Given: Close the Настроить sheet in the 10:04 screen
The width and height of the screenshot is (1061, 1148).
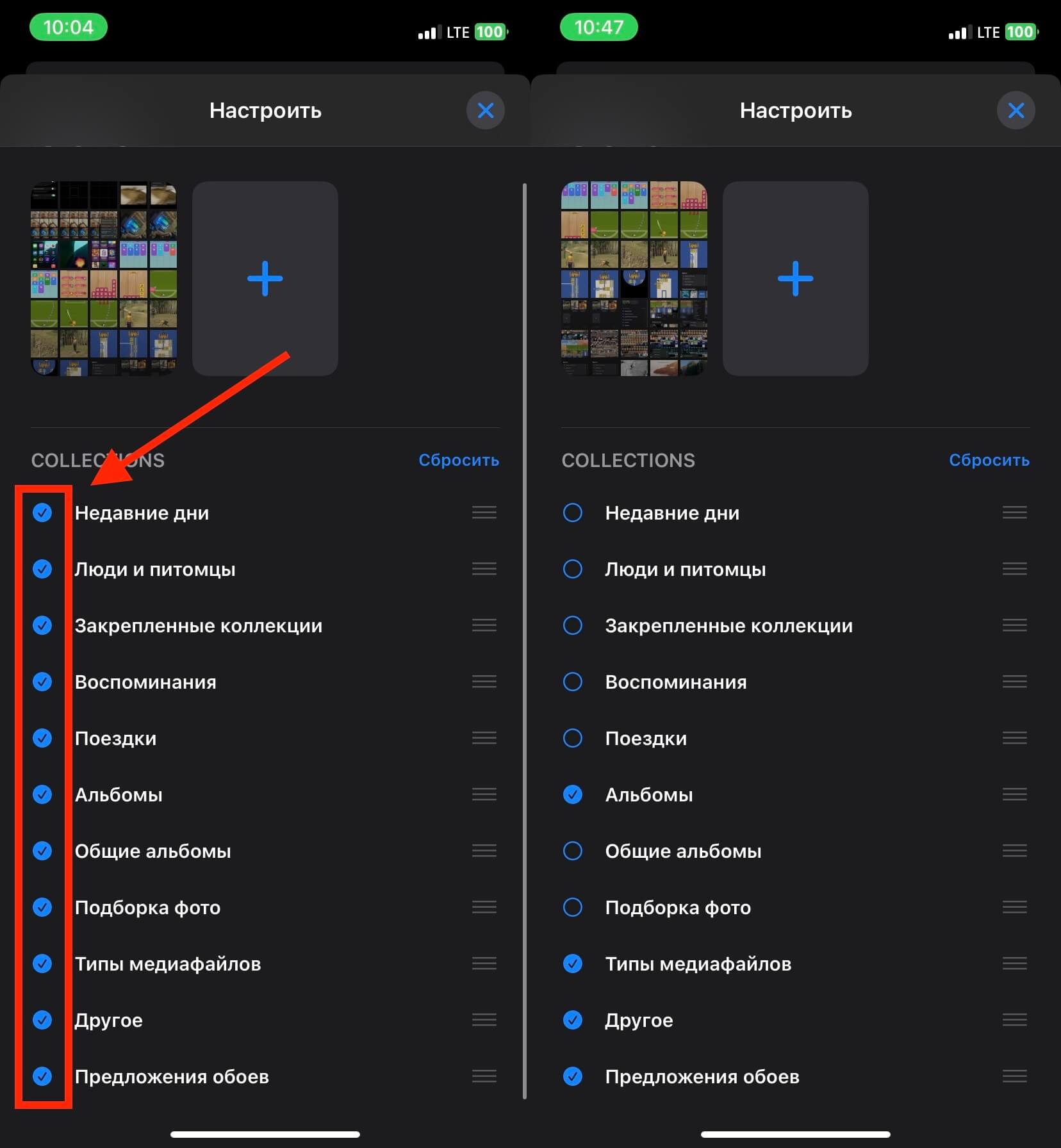Looking at the screenshot, I should click(485, 111).
